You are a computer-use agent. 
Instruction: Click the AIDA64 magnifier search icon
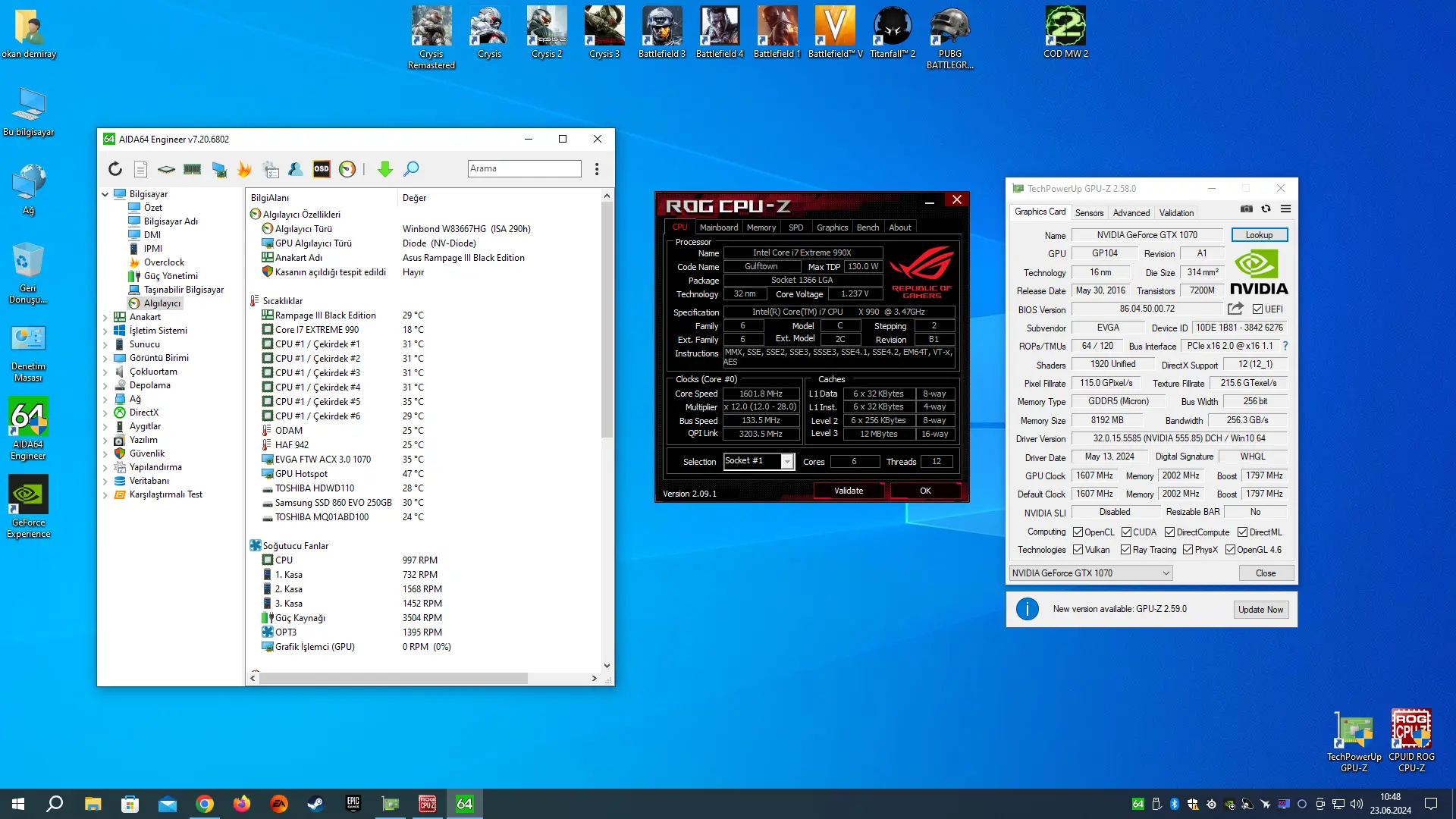tap(411, 169)
